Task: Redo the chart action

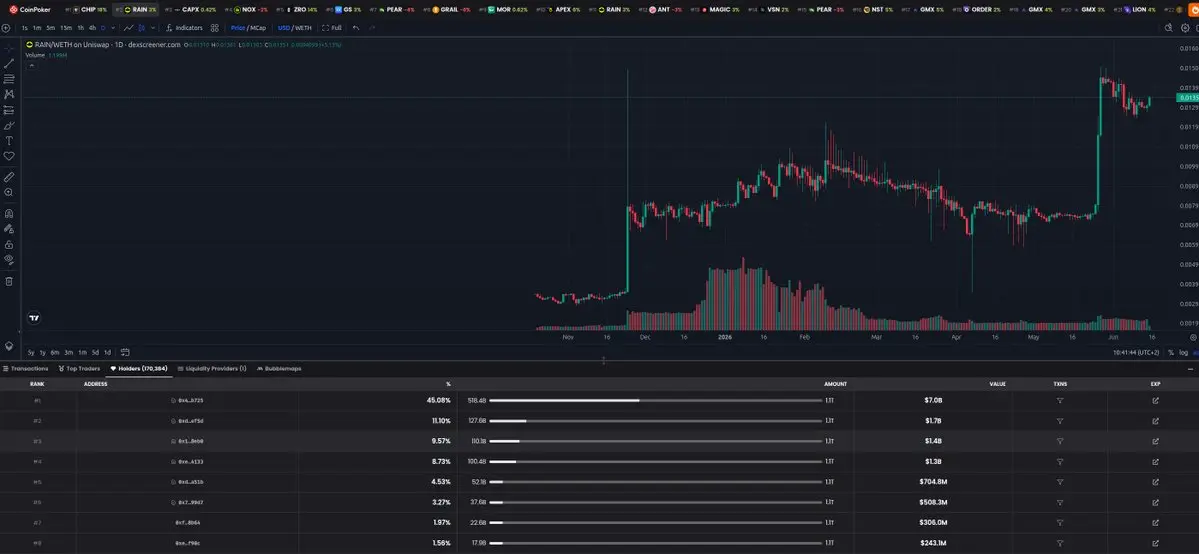Action: (372, 28)
